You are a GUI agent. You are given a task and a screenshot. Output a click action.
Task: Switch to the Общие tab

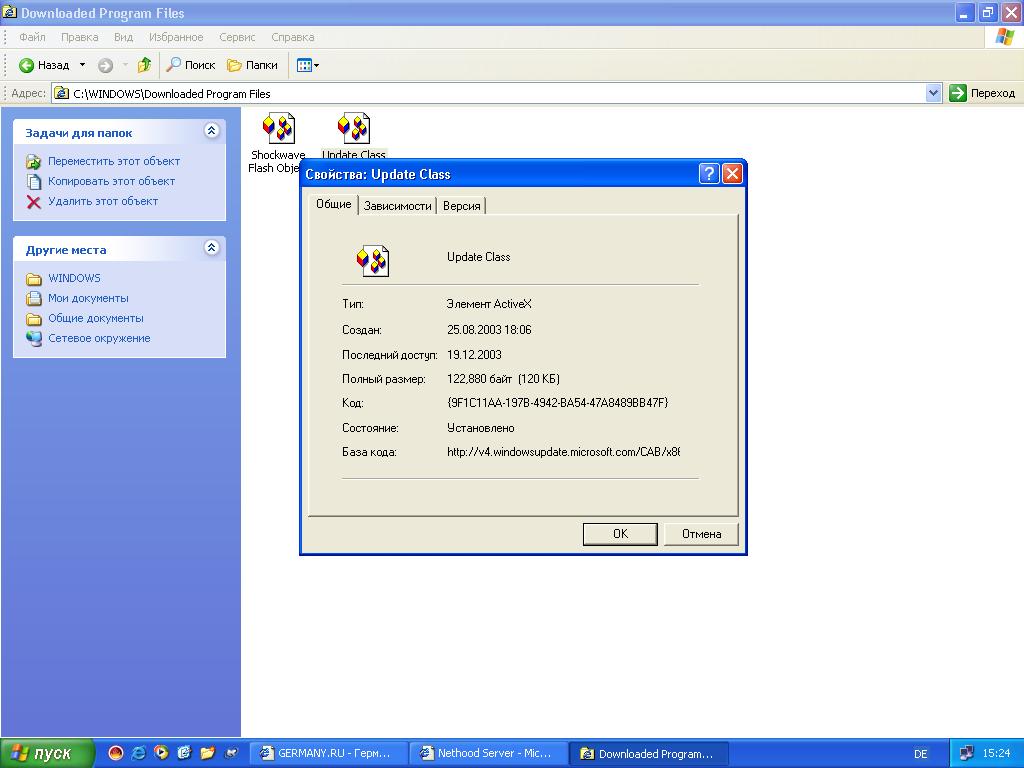(x=334, y=204)
